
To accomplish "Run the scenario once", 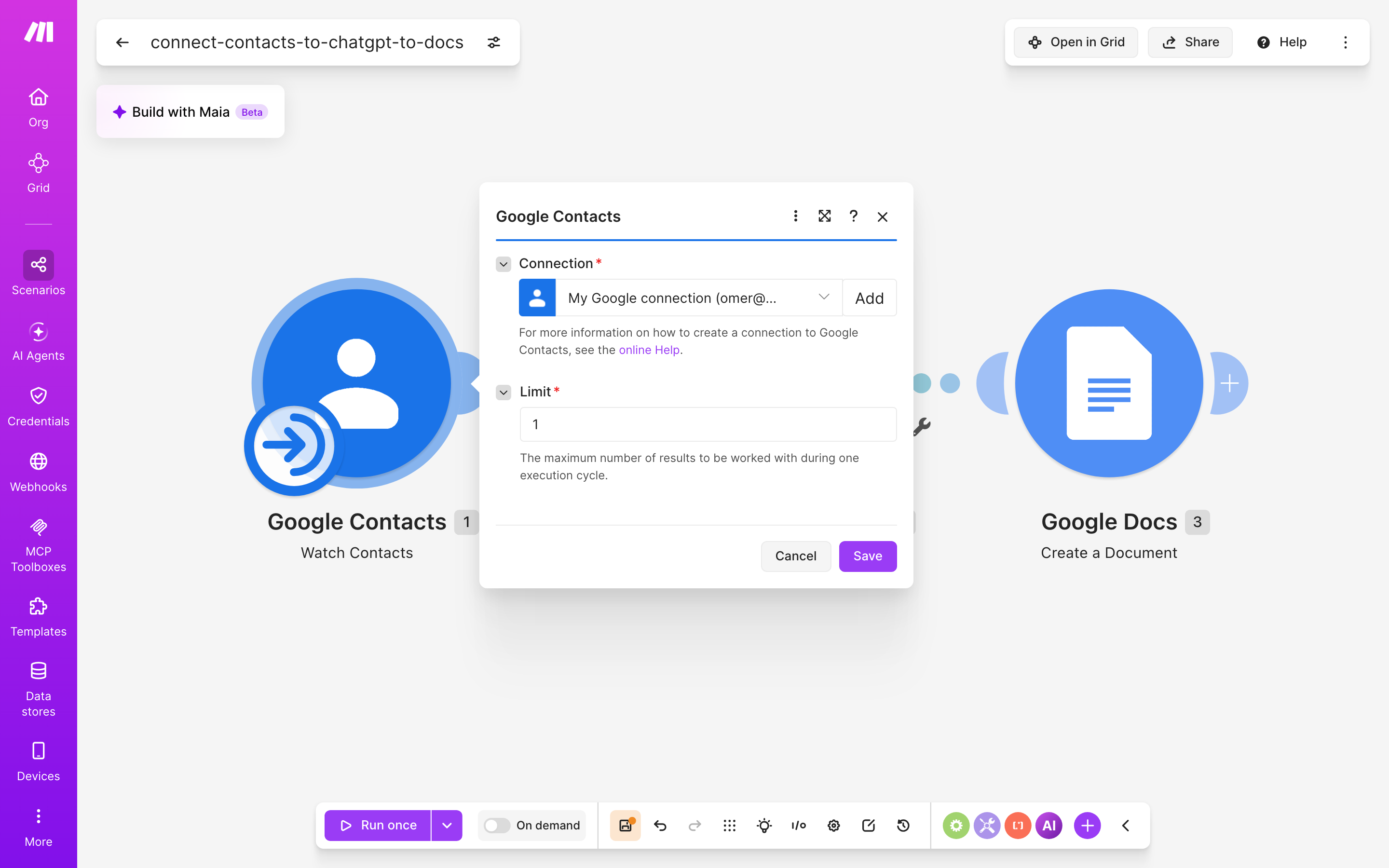I will coord(378,825).
